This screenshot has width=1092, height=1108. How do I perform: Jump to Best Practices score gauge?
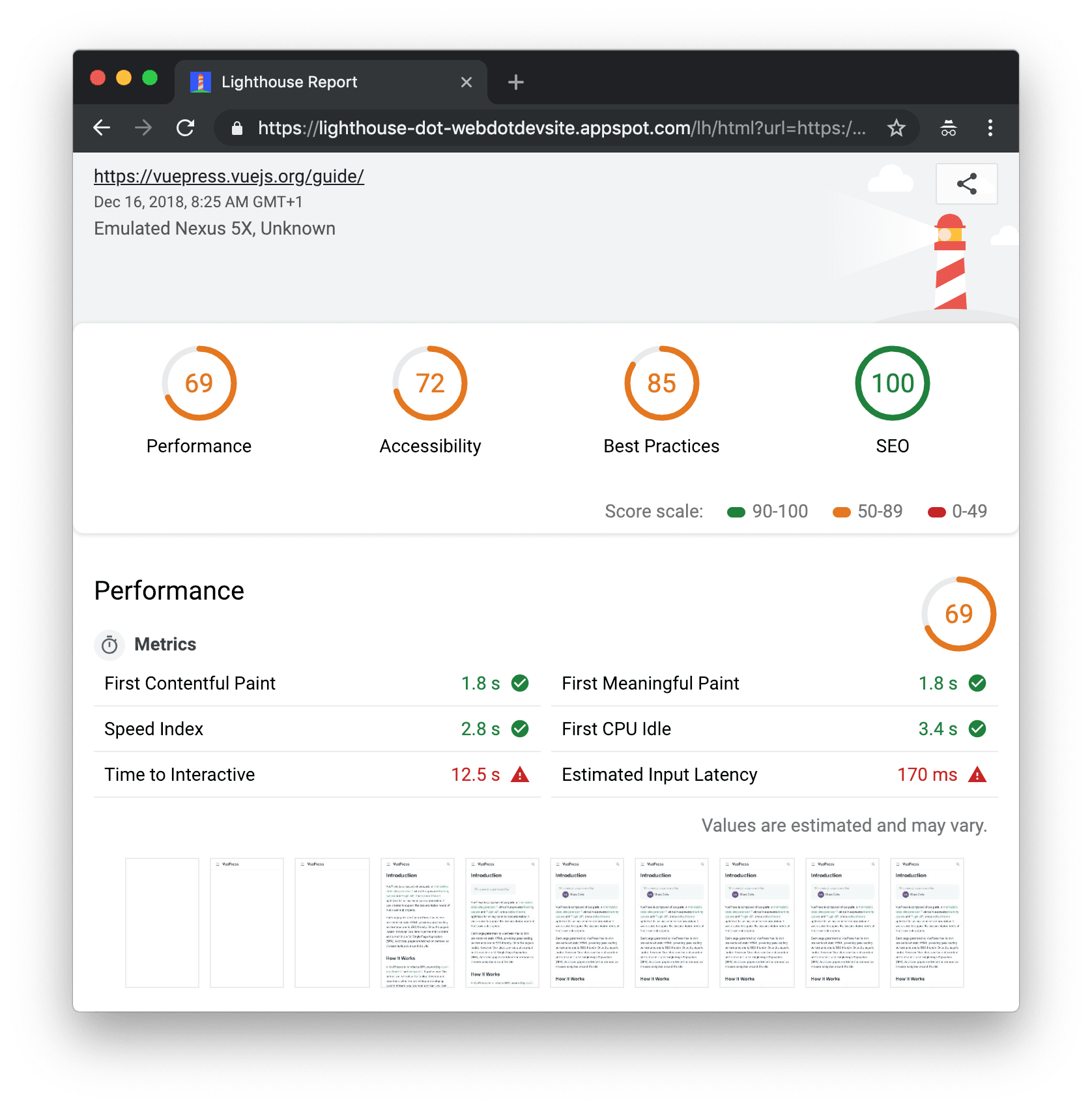661,383
